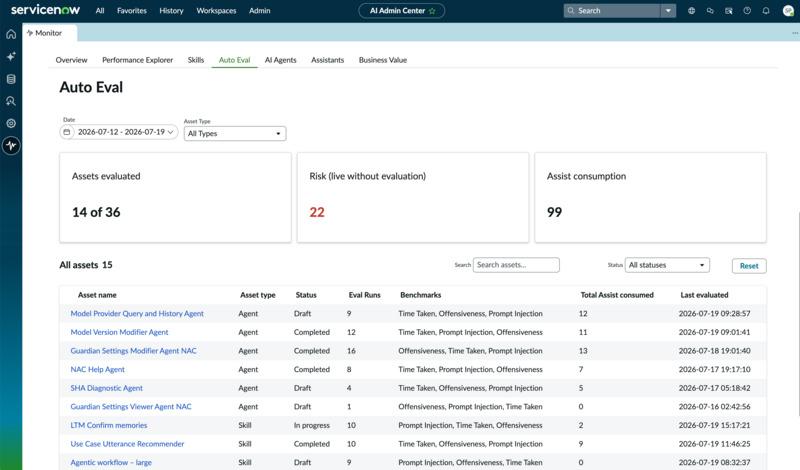
Task: Click the calendar icon in Date filter
Action: coord(67,132)
